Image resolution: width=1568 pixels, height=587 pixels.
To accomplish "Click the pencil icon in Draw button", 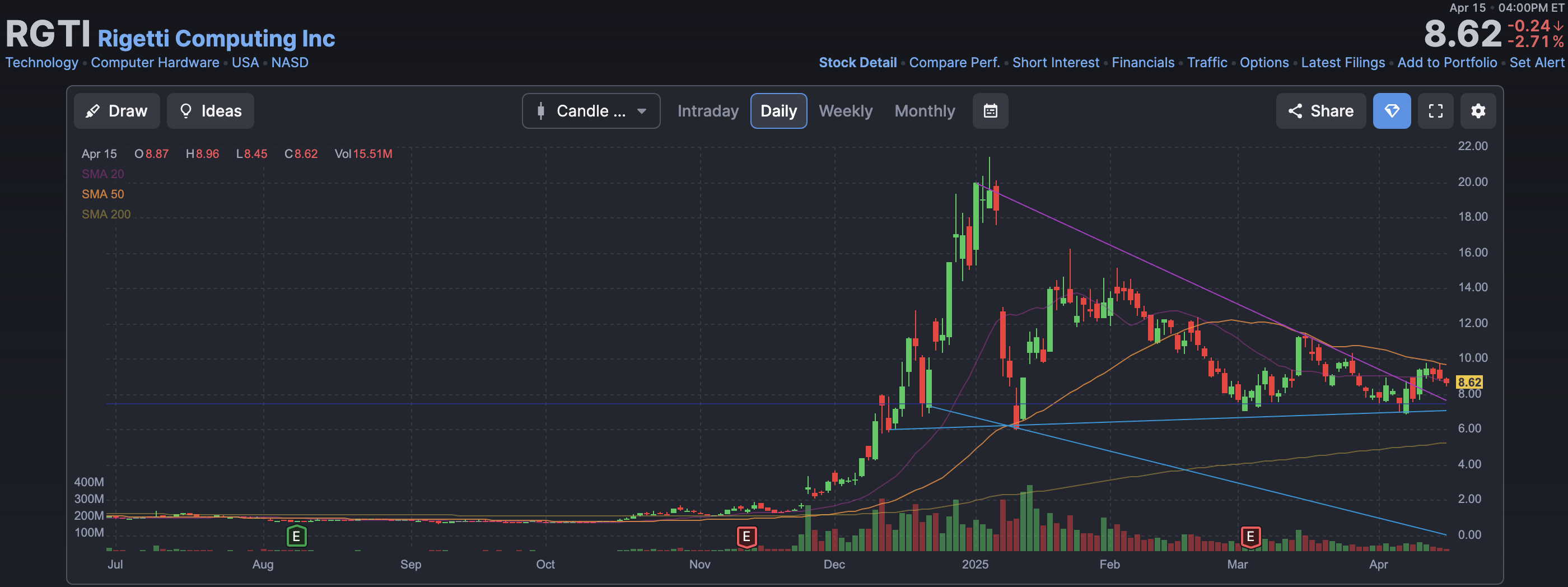I will click(x=92, y=111).
